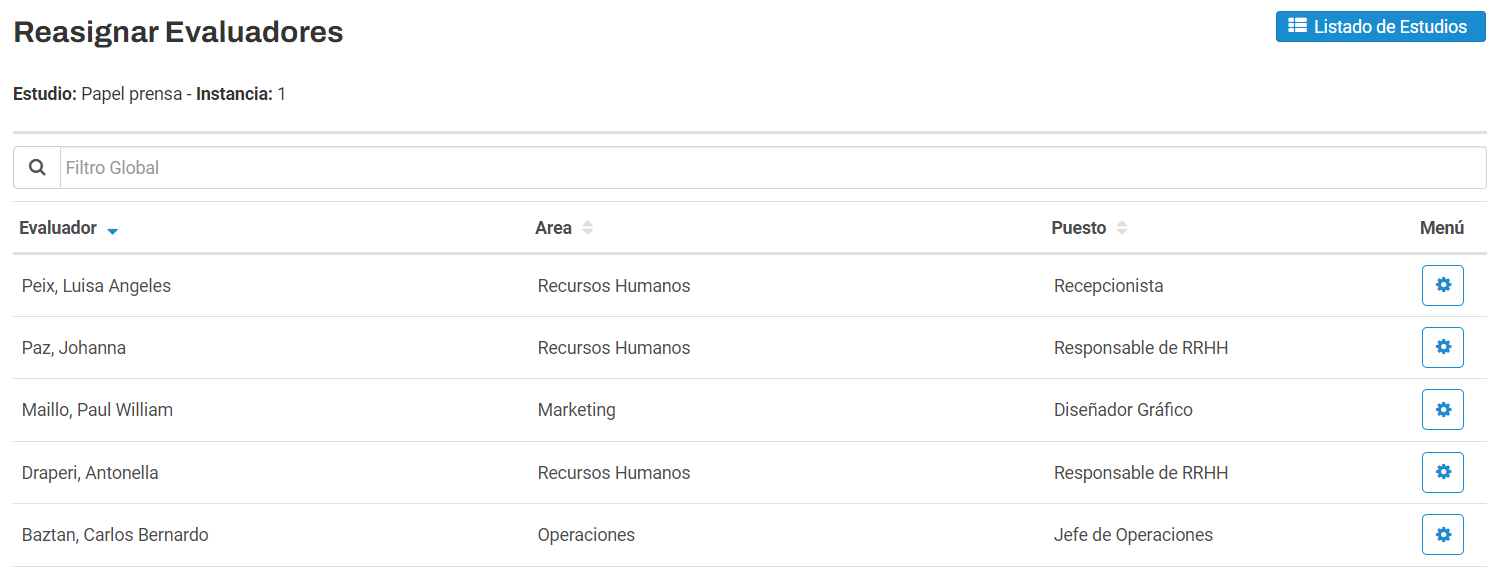This screenshot has width=1497, height=571.
Task: Open gear menu for Maillo, Paul William
Action: pos(1442,409)
